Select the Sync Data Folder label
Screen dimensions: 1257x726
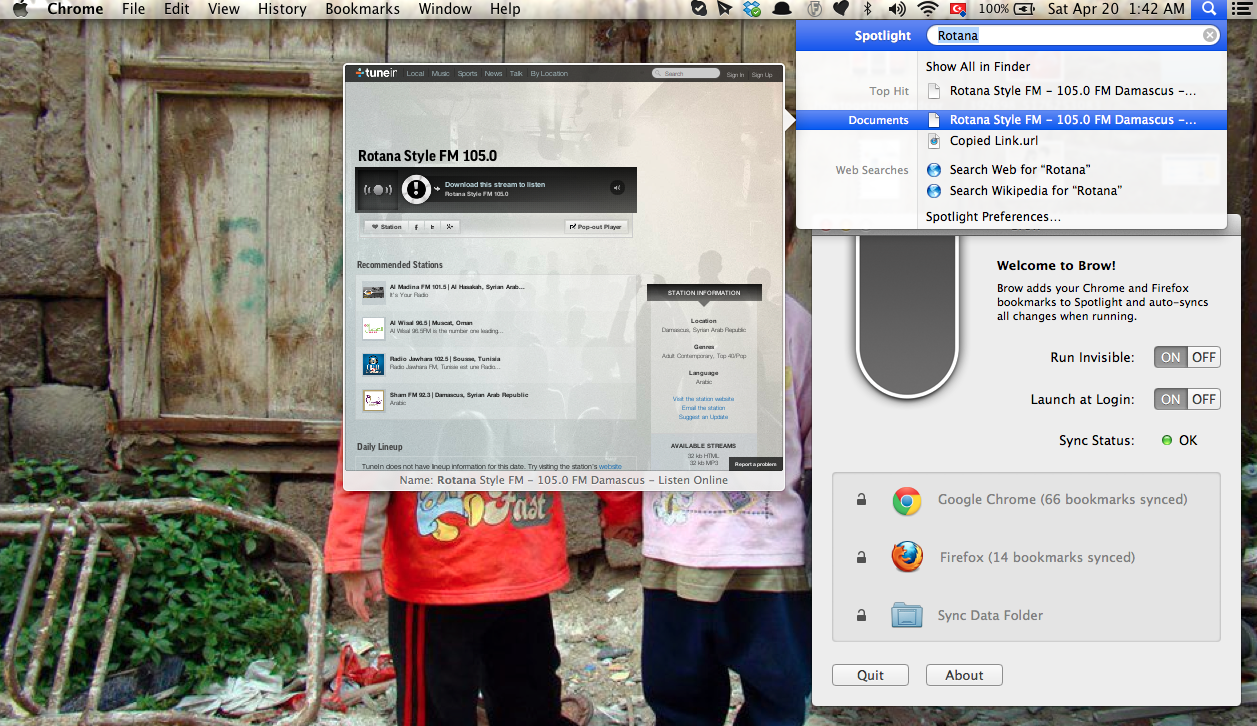coord(990,615)
